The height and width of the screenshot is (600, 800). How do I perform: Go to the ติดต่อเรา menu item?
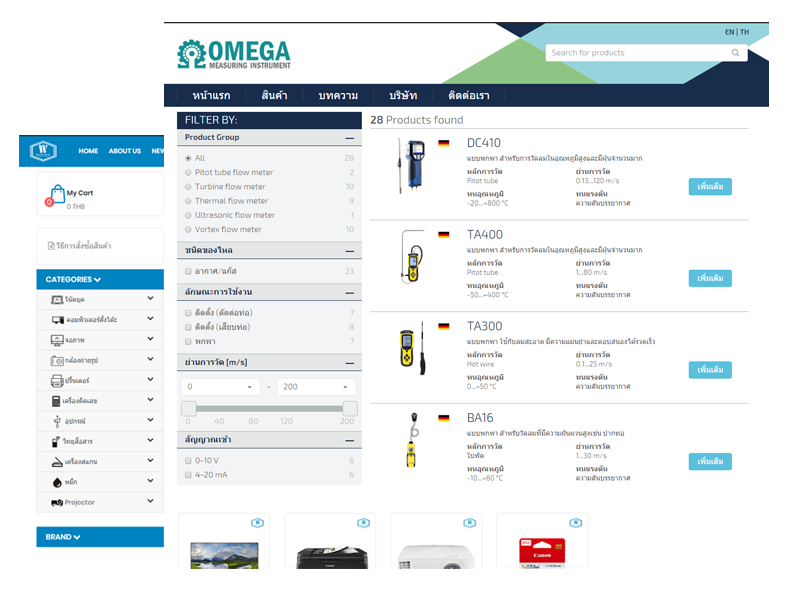tap(468, 96)
